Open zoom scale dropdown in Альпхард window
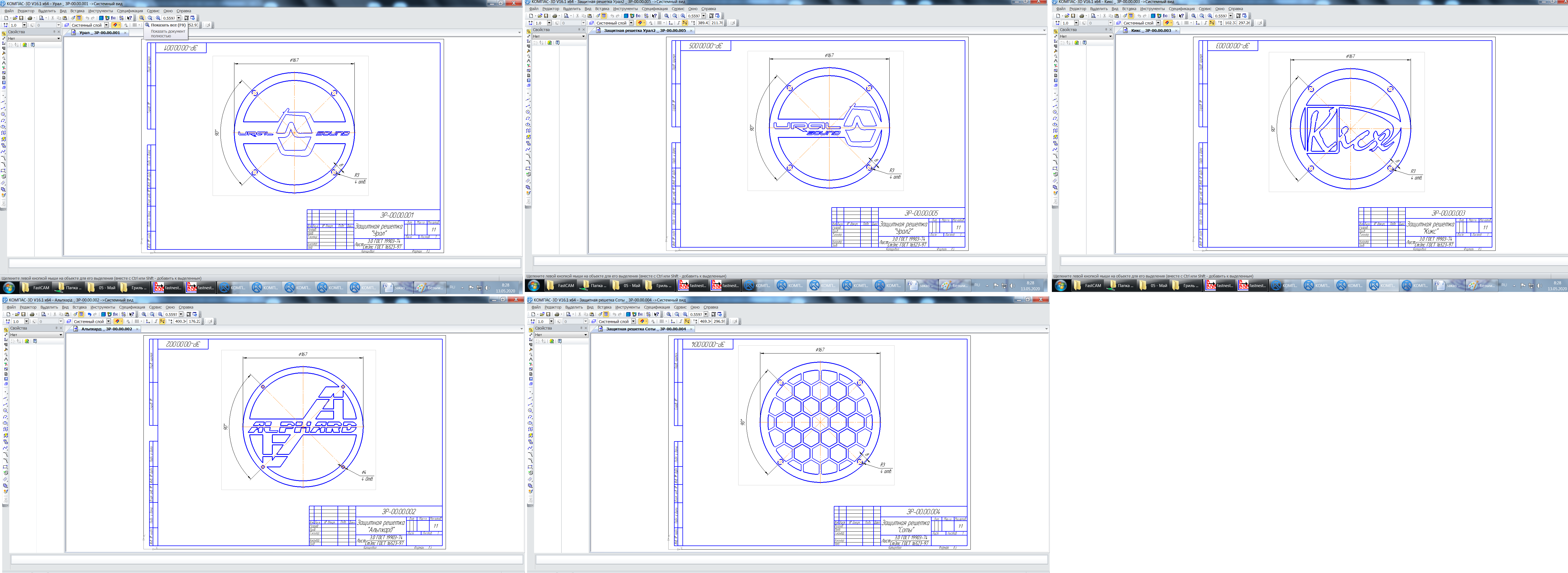Viewport: 1568px width, 573px height. [181, 314]
